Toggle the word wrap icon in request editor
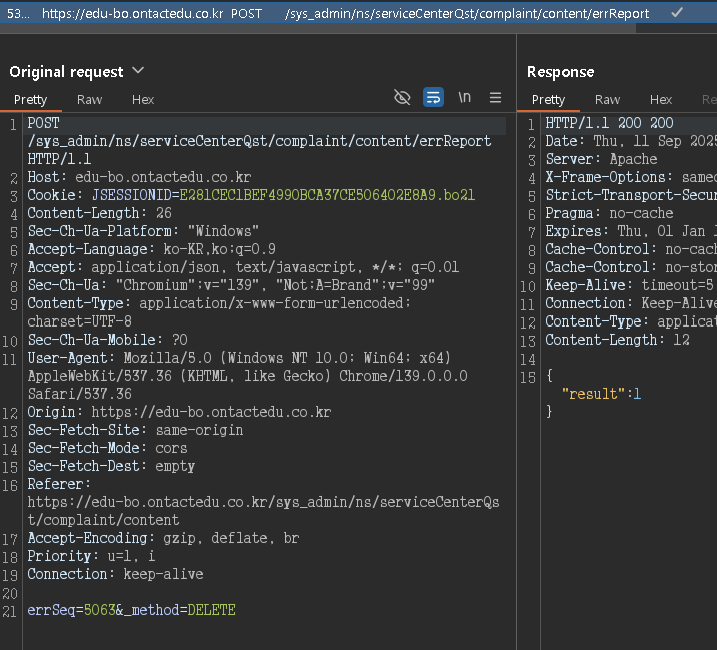The image size is (717, 650). (433, 97)
